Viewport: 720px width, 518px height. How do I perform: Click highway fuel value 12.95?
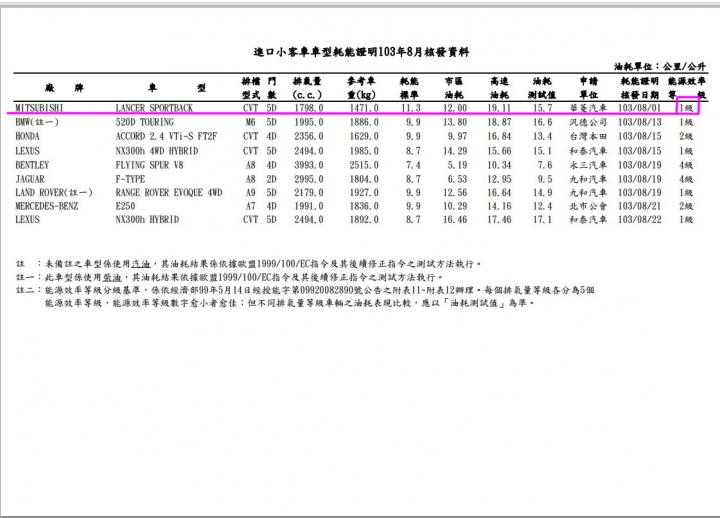pyautogui.click(x=499, y=179)
